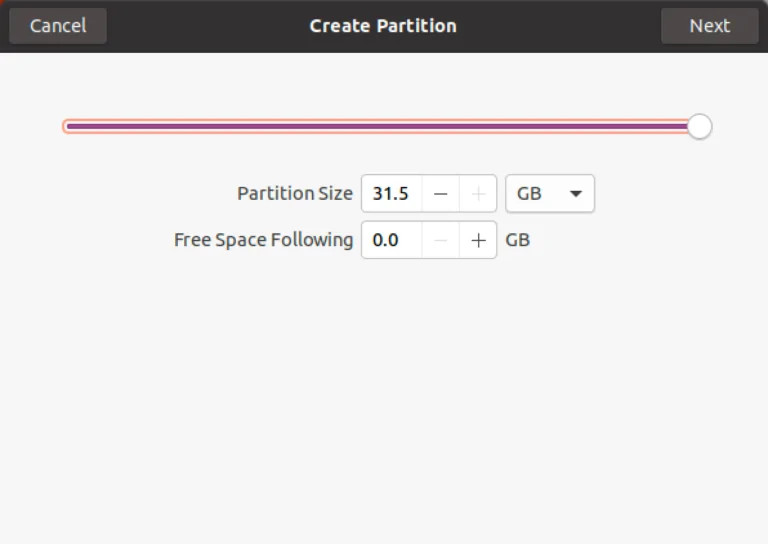Viewport: 768px width, 544px height.
Task: Decrease Free Space Following with minus button
Action: click(x=441, y=240)
